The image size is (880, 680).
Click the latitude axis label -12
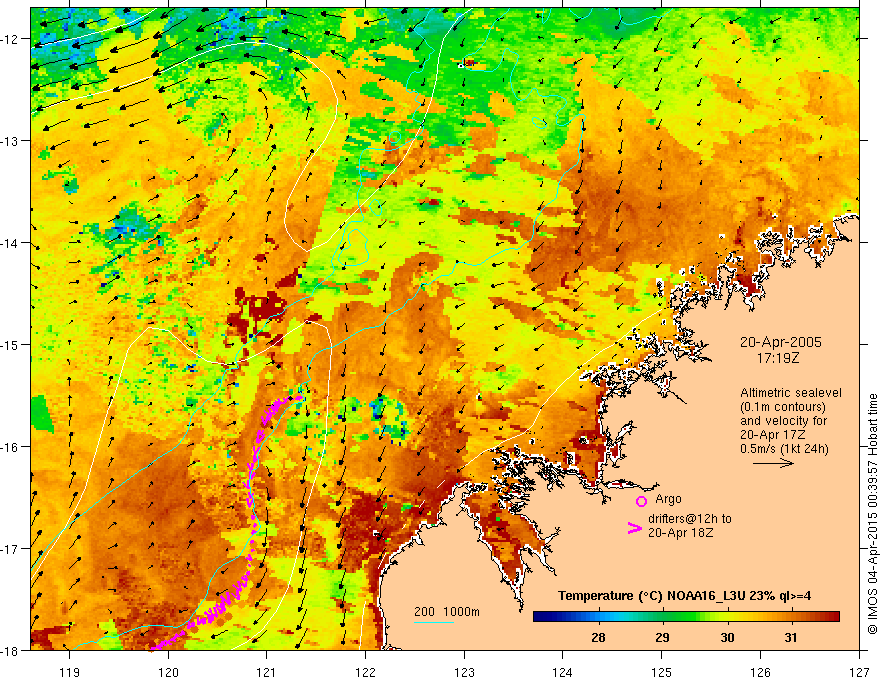(x=10, y=39)
